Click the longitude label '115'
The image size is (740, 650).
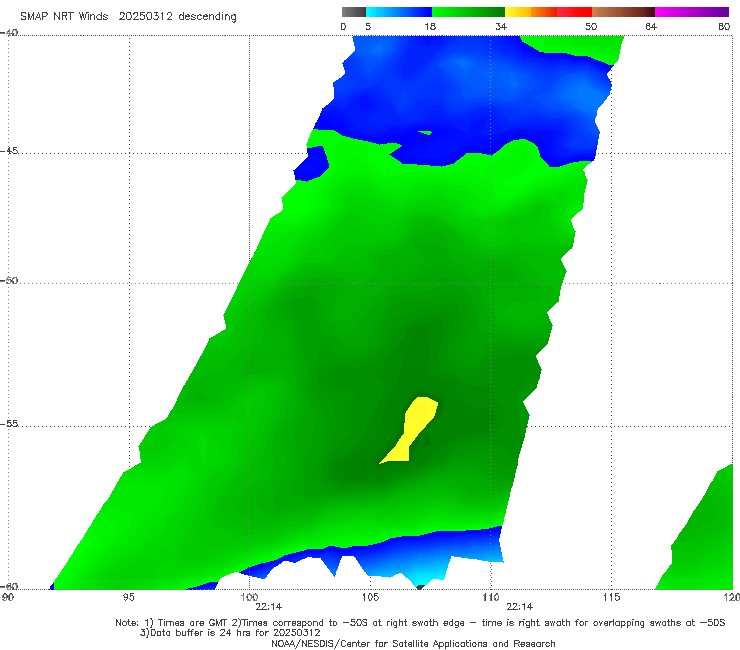tap(611, 597)
